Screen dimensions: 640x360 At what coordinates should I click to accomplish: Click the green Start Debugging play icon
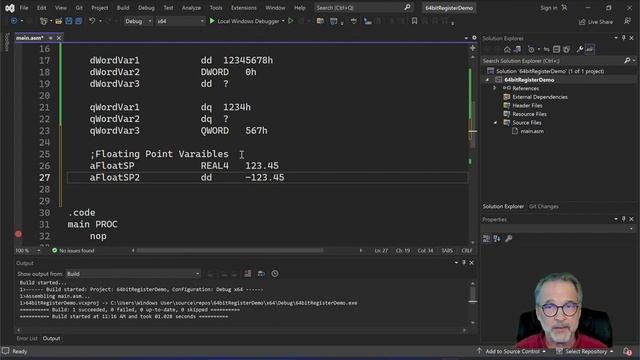212,21
